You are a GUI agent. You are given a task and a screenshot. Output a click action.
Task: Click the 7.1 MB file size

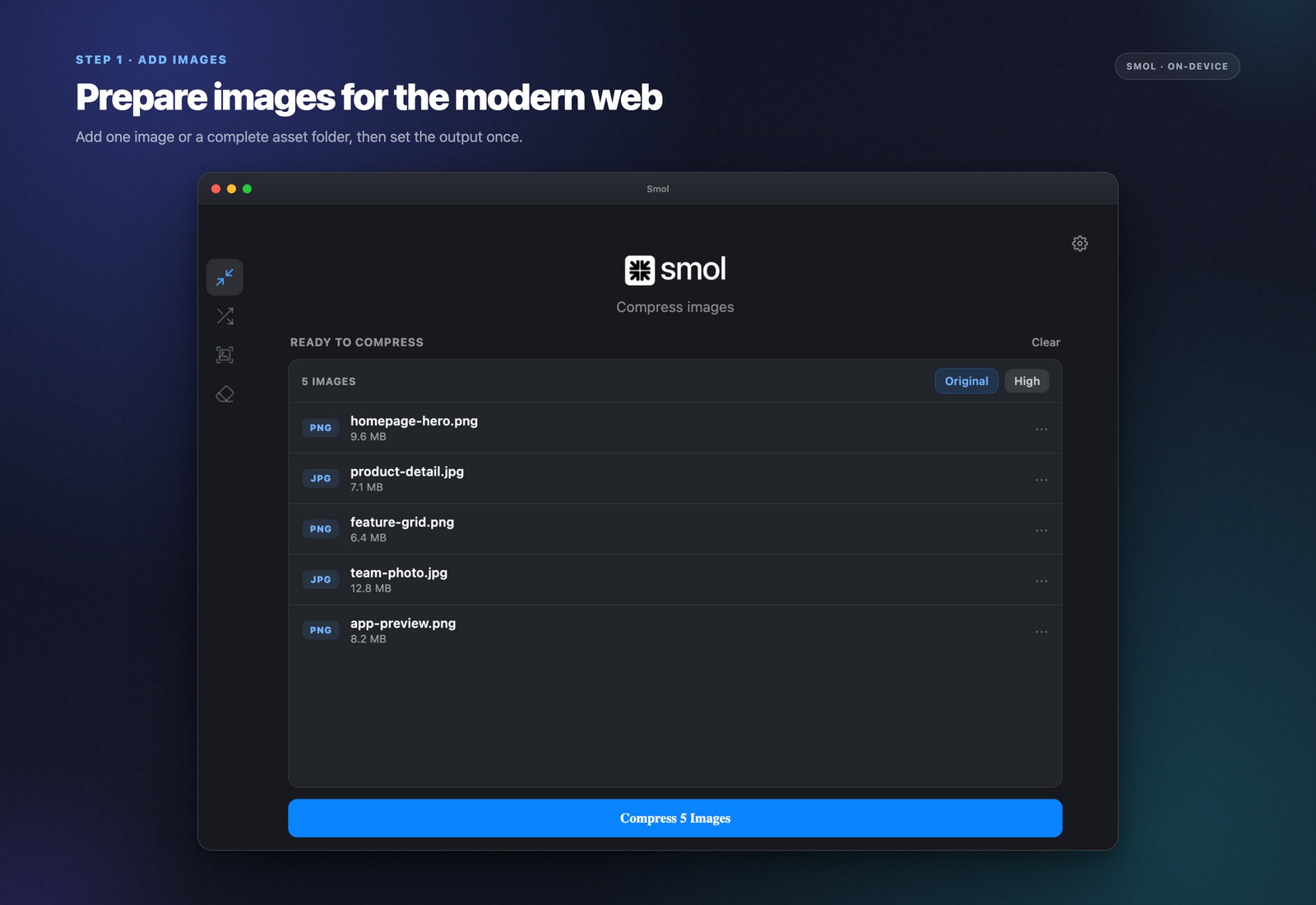367,487
